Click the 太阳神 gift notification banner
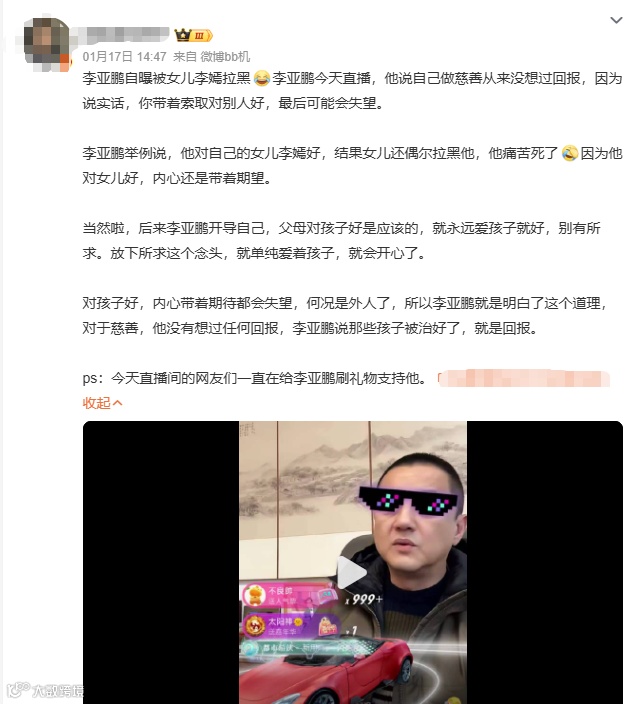 click(x=290, y=626)
